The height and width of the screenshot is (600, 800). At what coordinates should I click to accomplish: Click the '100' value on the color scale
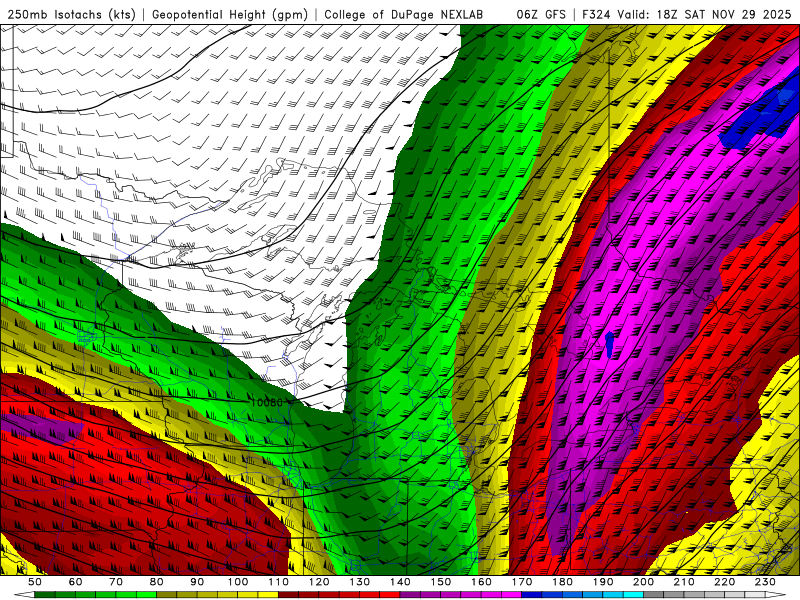(x=238, y=582)
